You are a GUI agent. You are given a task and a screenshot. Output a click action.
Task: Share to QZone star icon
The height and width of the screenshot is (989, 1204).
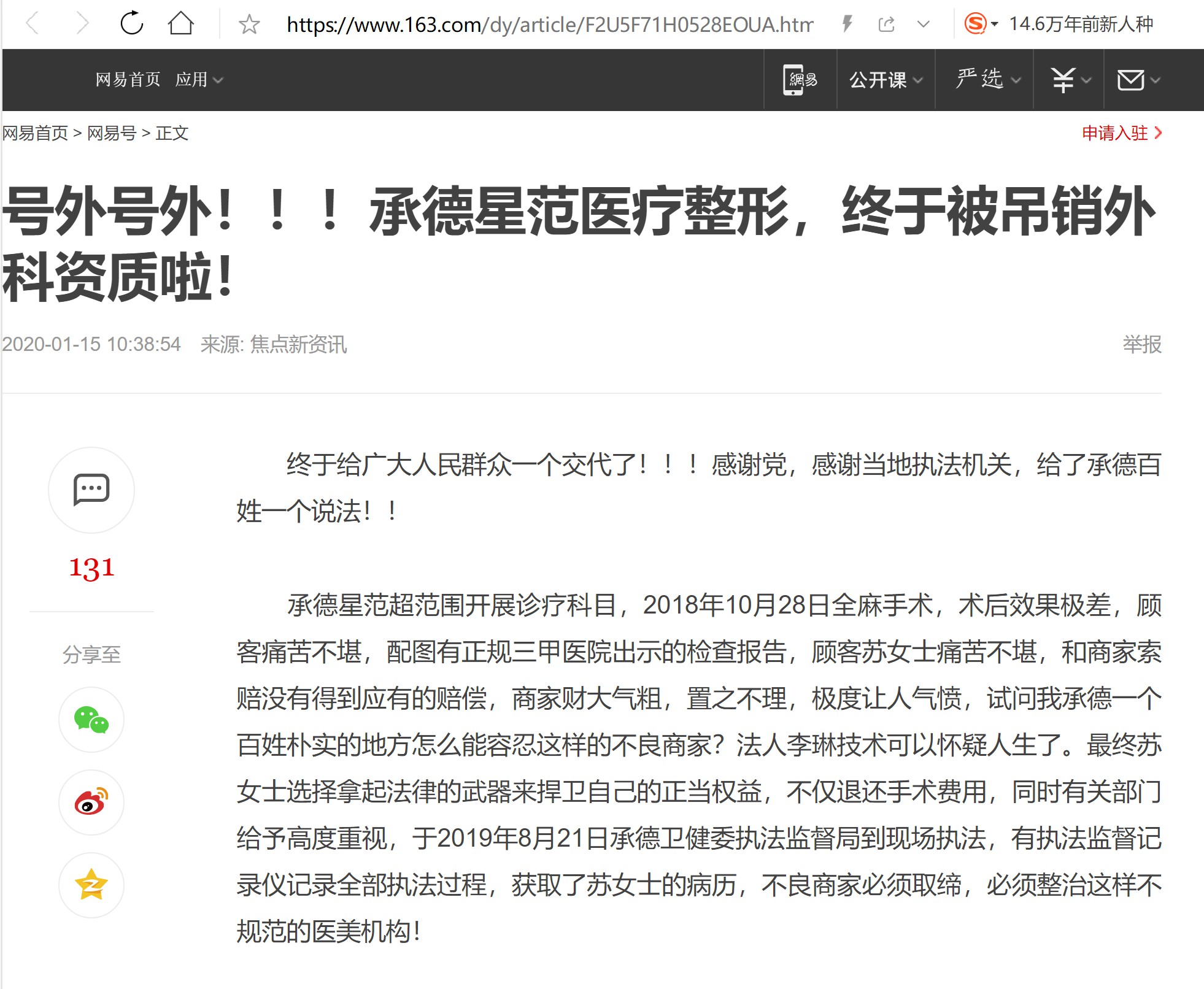[x=91, y=885]
